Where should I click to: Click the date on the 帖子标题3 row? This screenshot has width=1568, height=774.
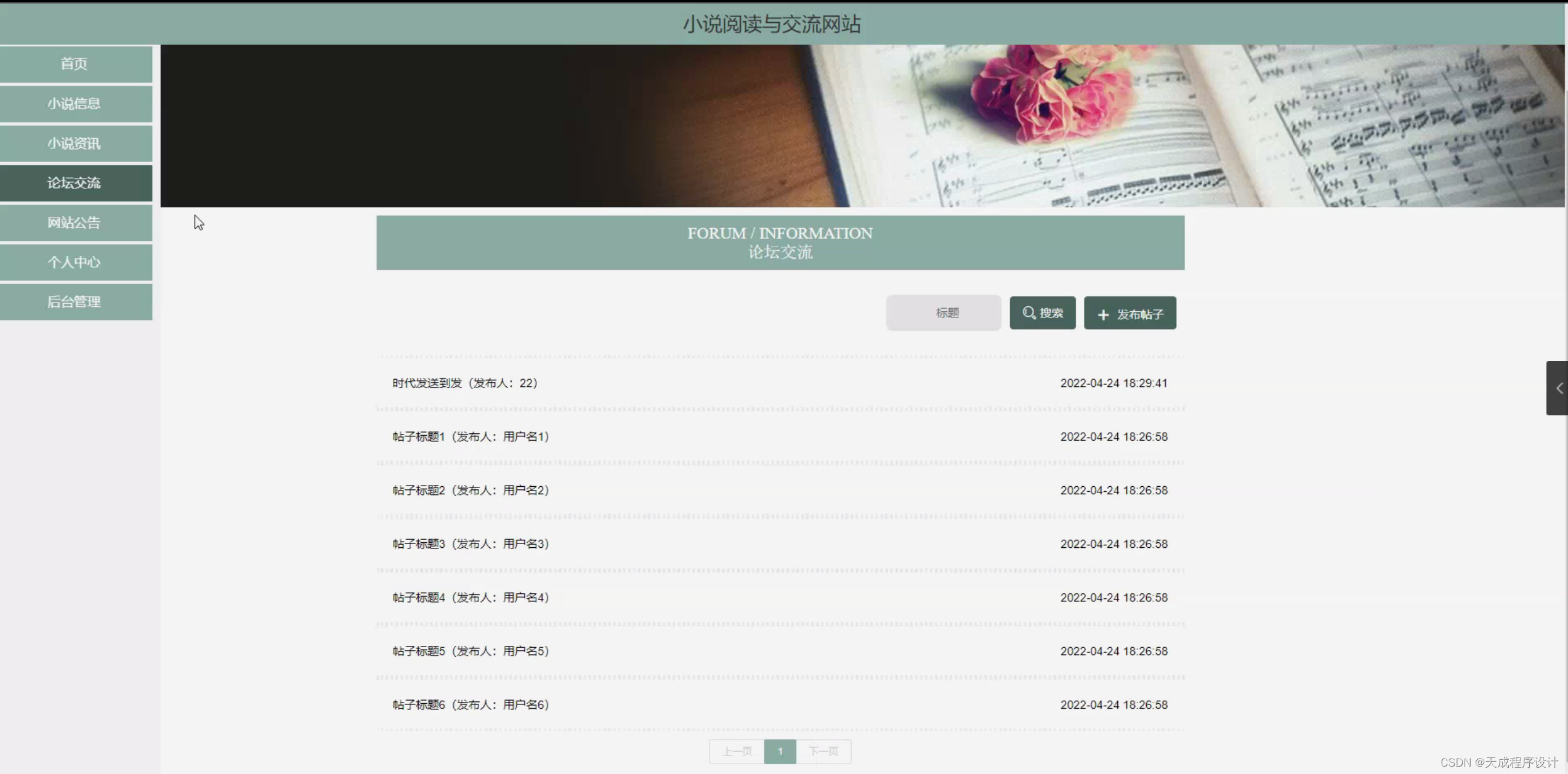coord(1113,544)
